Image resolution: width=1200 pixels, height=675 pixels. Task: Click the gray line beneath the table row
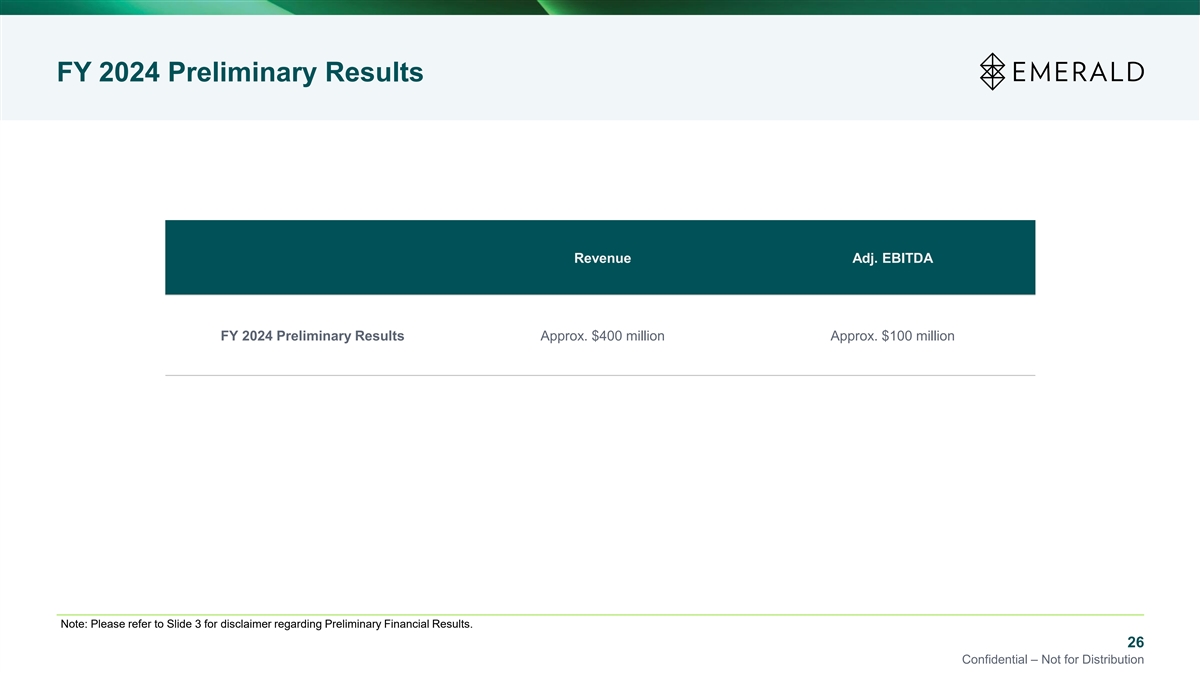600,375
